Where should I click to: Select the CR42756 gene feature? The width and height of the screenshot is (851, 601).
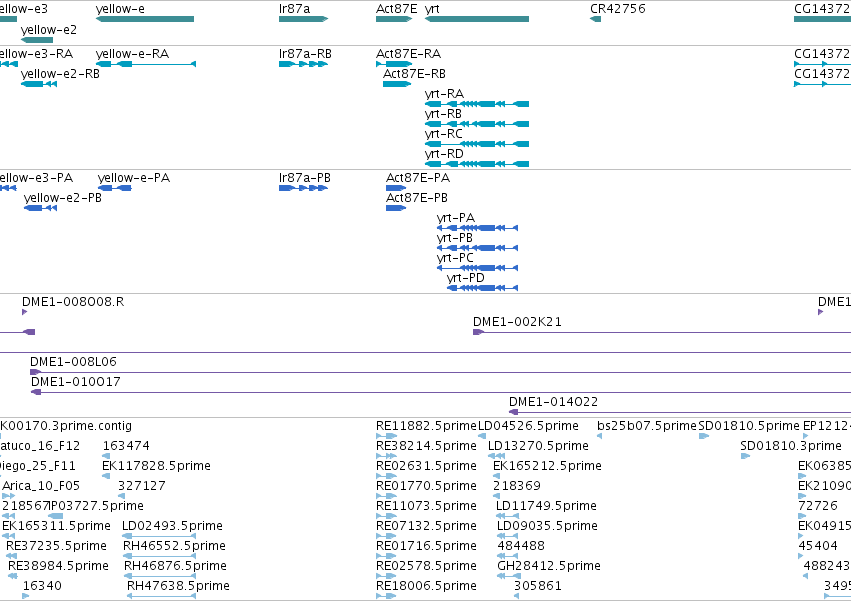[595, 19]
